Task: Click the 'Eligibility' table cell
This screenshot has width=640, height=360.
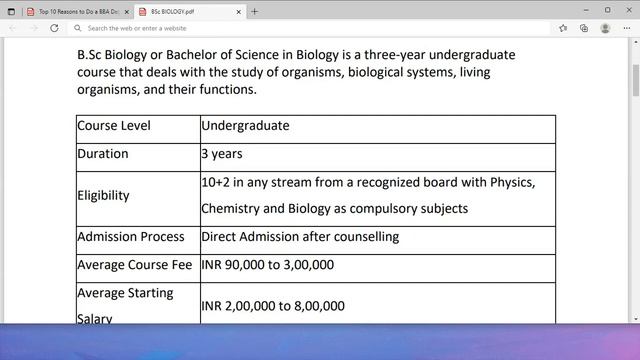Action: [x=138, y=199]
